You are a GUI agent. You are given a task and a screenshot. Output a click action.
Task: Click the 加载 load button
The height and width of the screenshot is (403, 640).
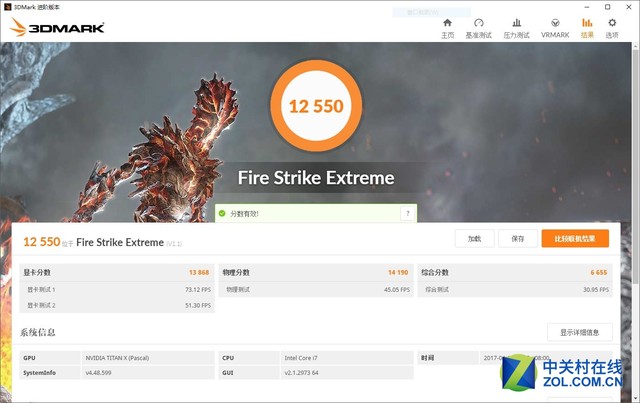(474, 238)
